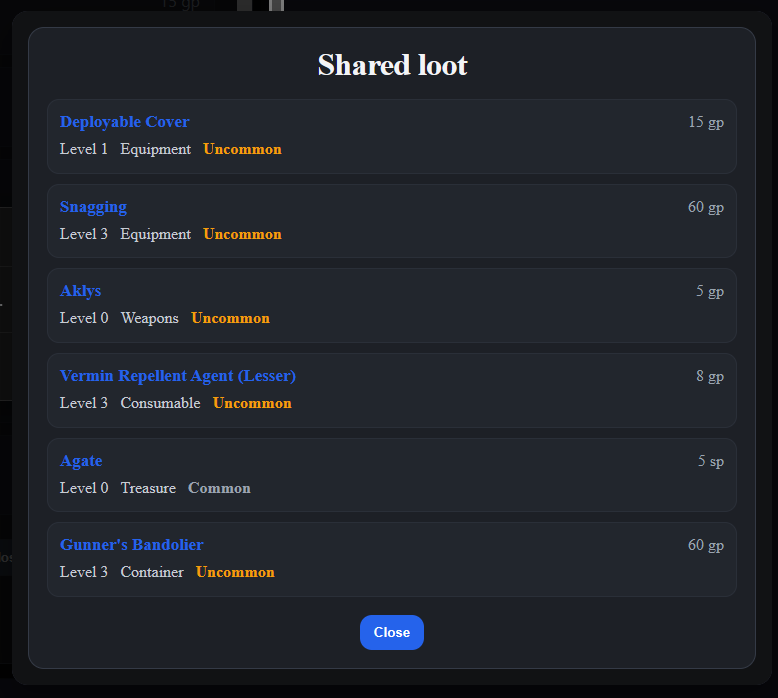Click Level 3 on Snagging row
This screenshot has width=778, height=698.
point(84,234)
